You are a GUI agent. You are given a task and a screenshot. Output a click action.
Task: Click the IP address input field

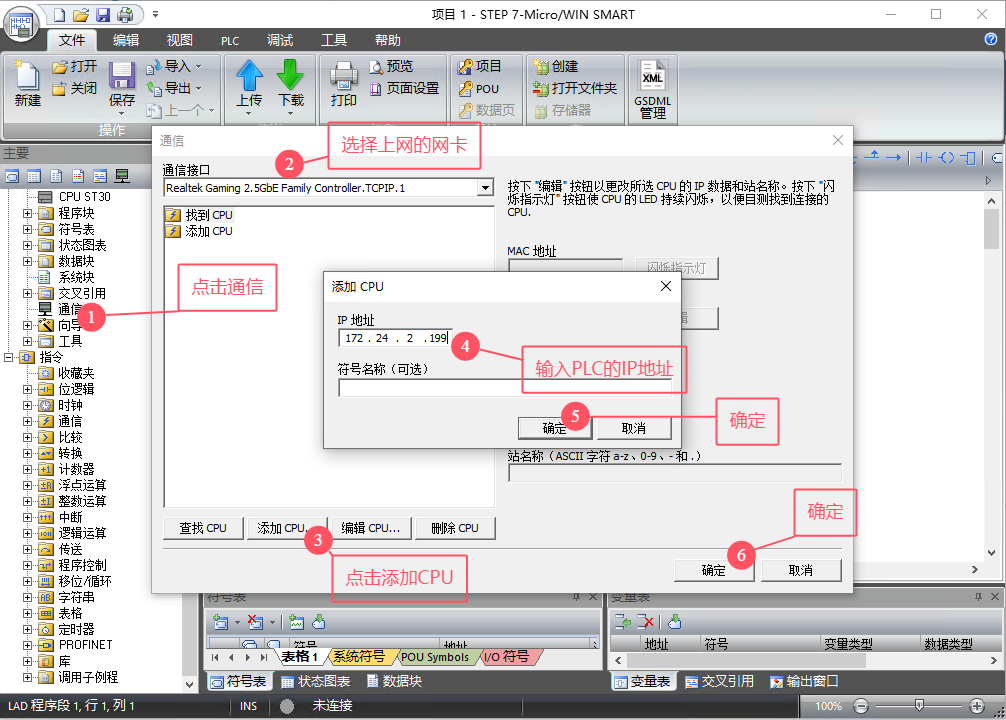pyautogui.click(x=395, y=338)
